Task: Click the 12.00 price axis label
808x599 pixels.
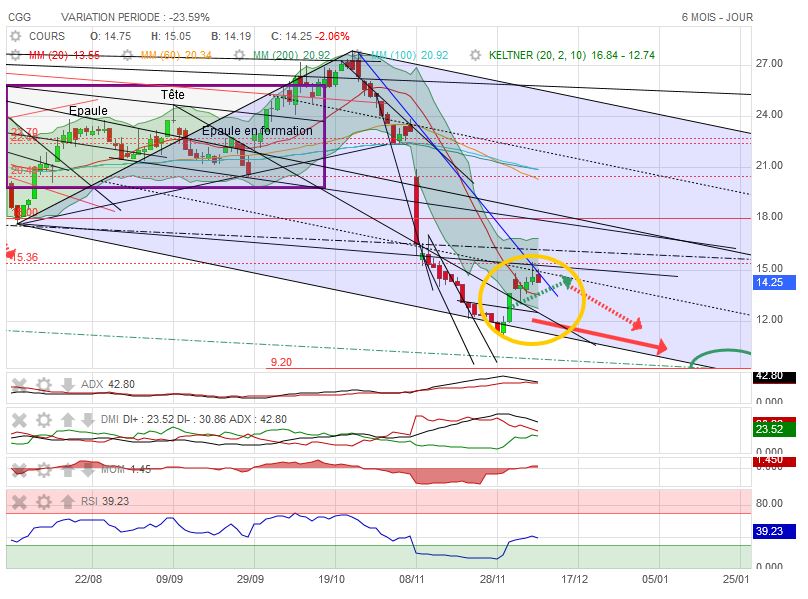Action: coord(769,319)
